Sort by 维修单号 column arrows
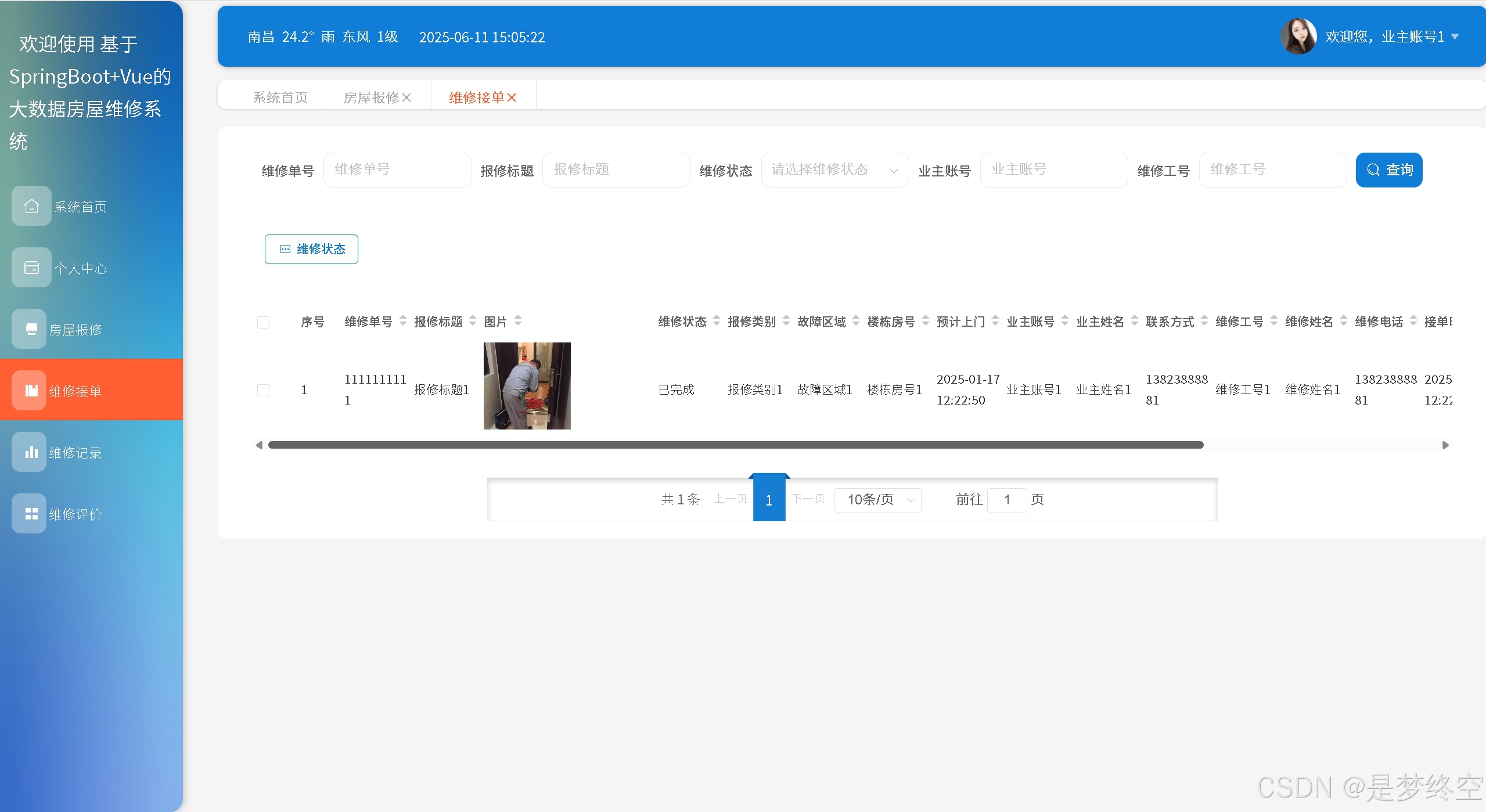The image size is (1486, 812). click(x=403, y=321)
